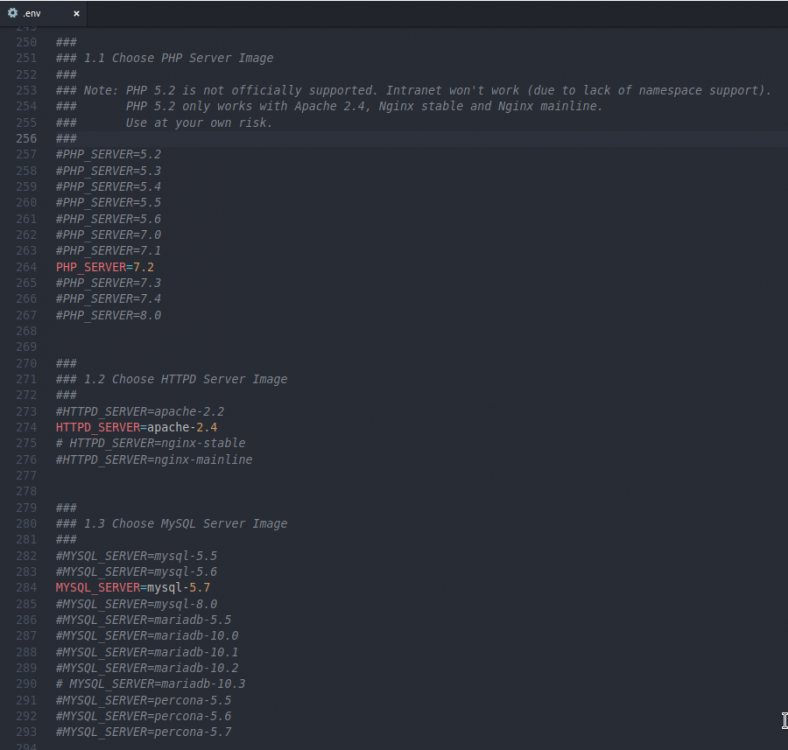
Task: Click the #MYSQL_SERVER=percona-5.7 line
Action: click(x=143, y=732)
